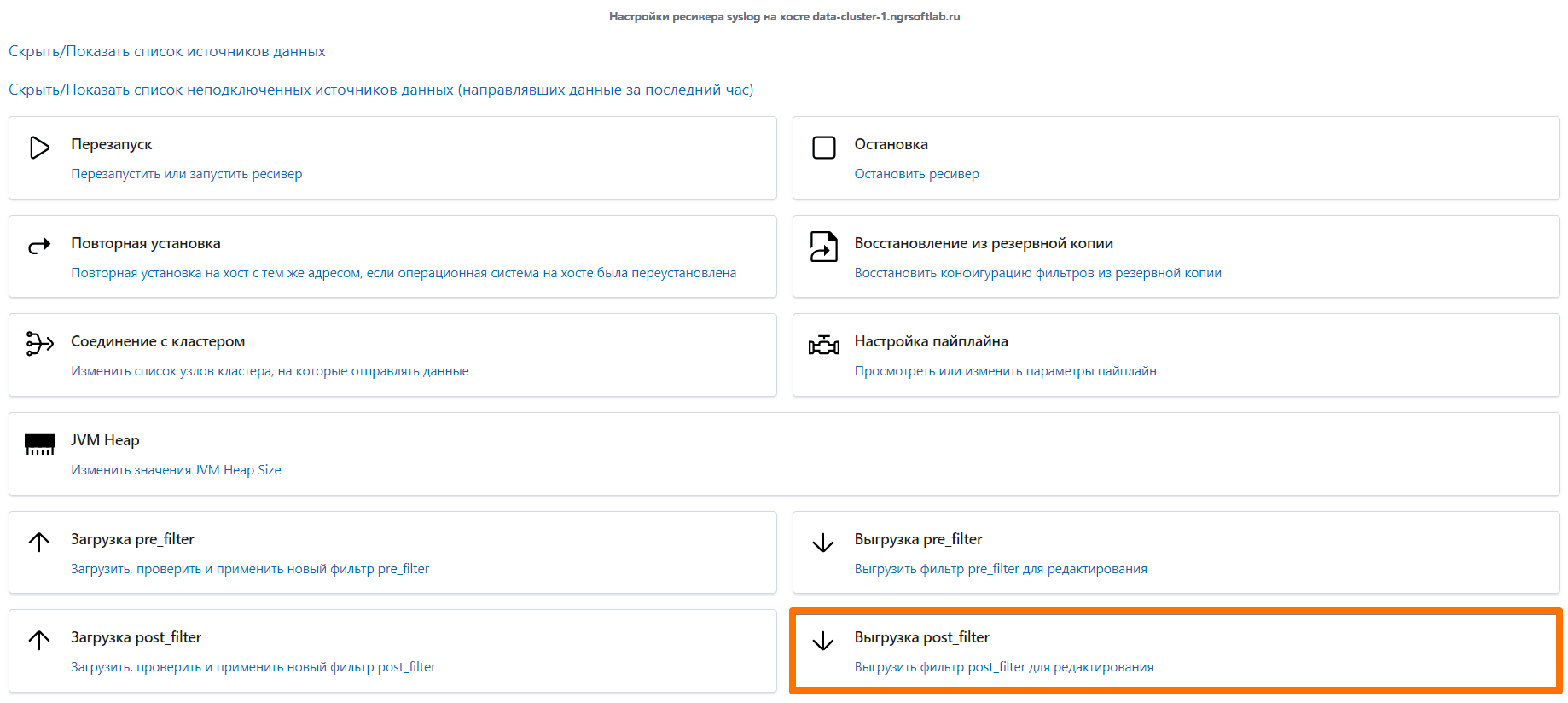Click the JVM Heap memory chip icon
1568x703 pixels.
click(x=40, y=444)
